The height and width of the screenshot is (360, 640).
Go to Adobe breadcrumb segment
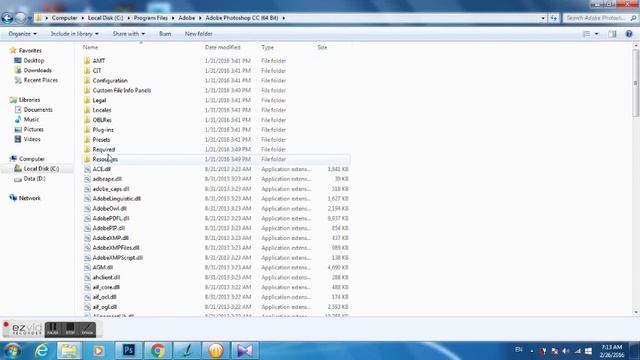click(187, 18)
